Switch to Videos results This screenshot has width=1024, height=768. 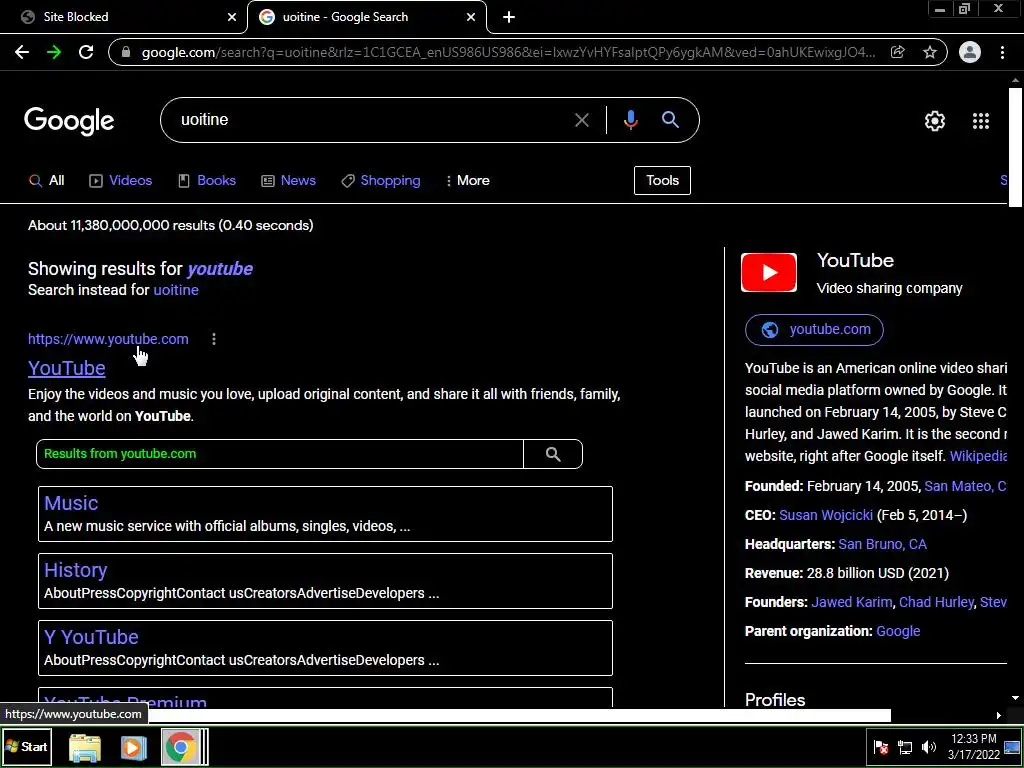pos(121,181)
